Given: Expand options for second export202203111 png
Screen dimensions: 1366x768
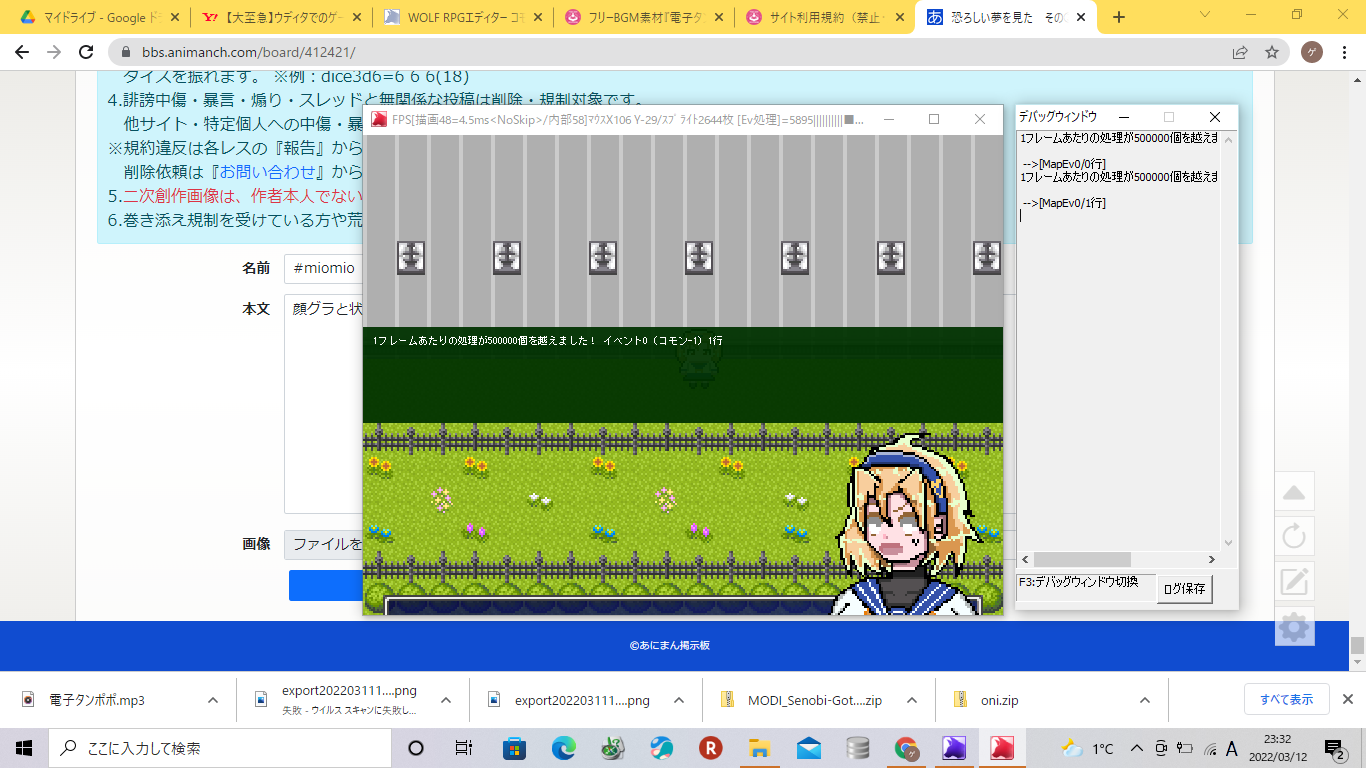Looking at the screenshot, I should click(x=679, y=700).
